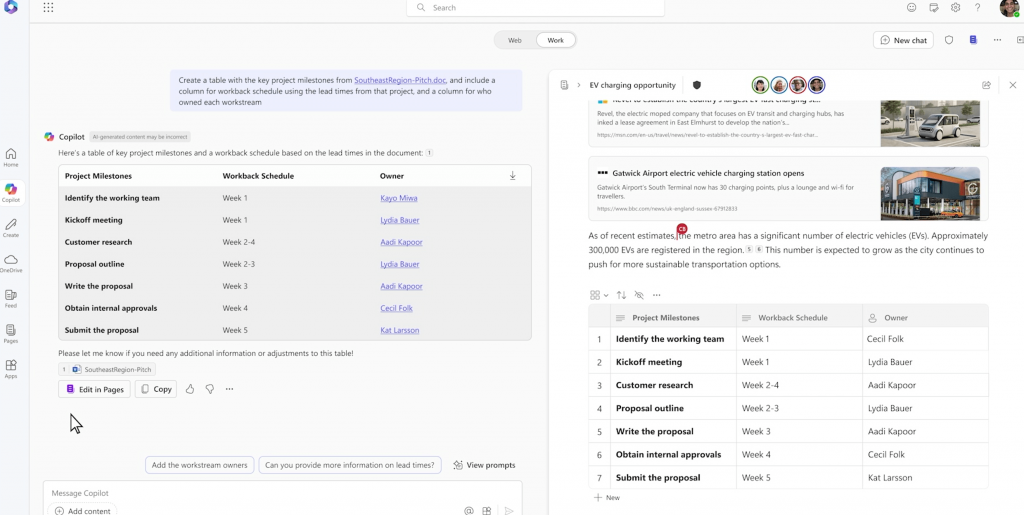Expand the page breadcrumb chevron
Screen dimensions: 1024x515
tap(579, 85)
